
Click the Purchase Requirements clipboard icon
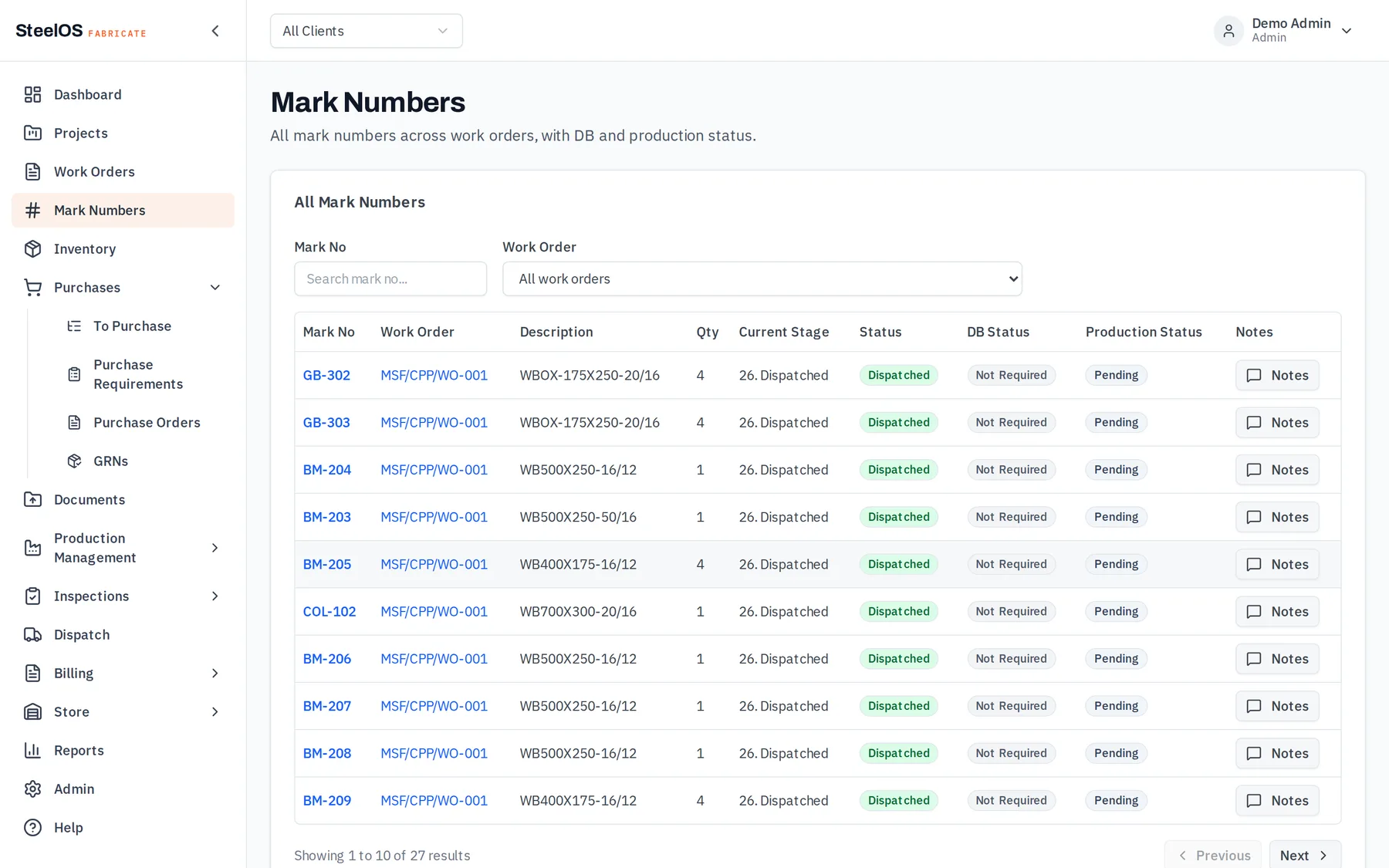(x=74, y=374)
